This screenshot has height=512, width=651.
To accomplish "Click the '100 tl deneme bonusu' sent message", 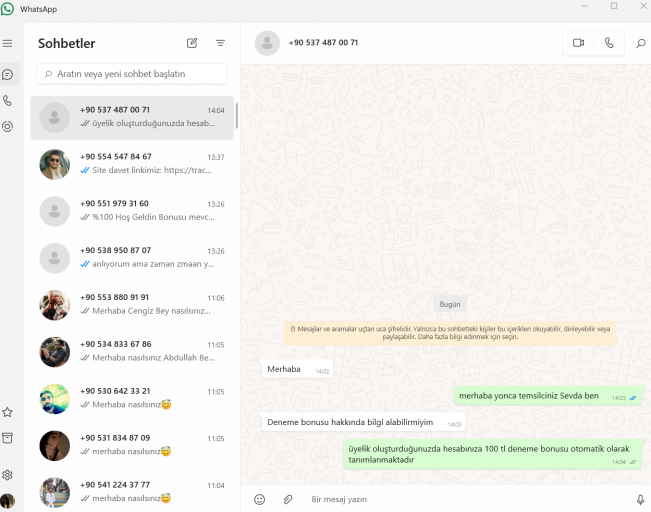I will pos(492,454).
